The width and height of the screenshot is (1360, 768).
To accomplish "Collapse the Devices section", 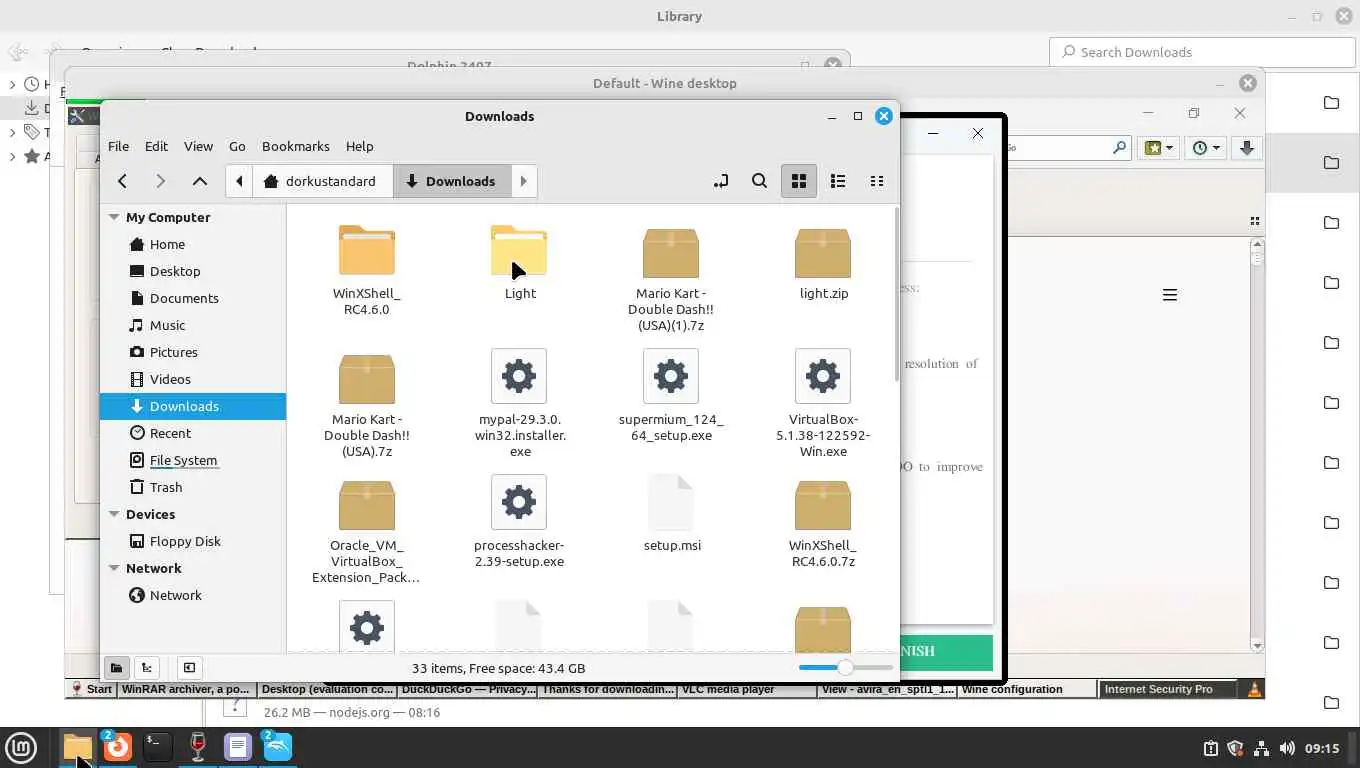I will click(x=114, y=514).
